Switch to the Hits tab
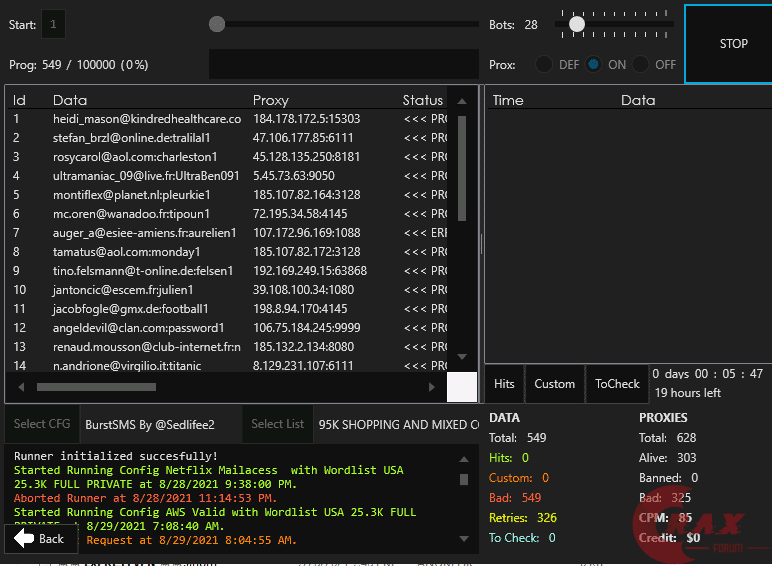Viewport: 772px width, 566px height. pos(504,384)
